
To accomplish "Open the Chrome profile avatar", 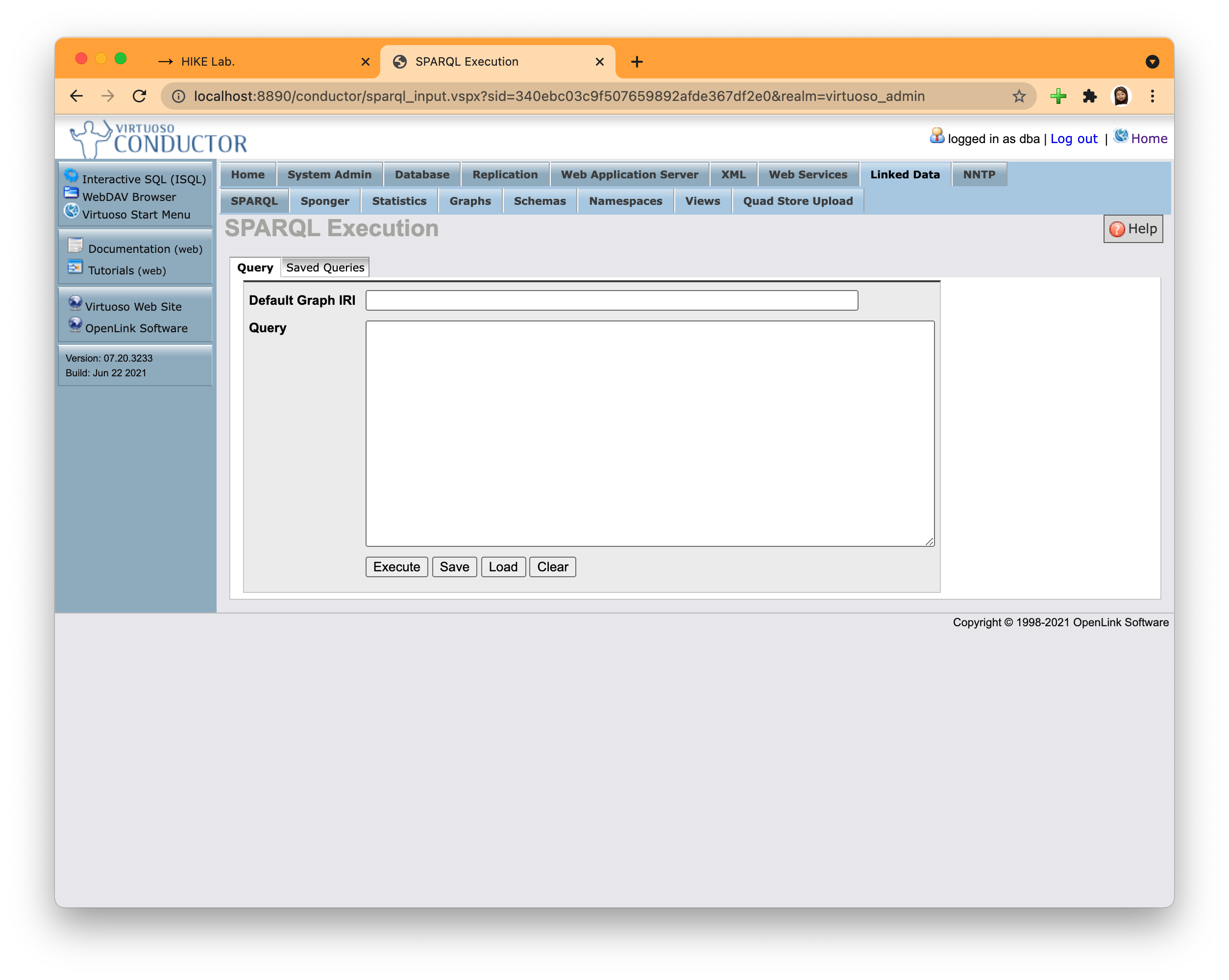I will pyautogui.click(x=1121, y=96).
